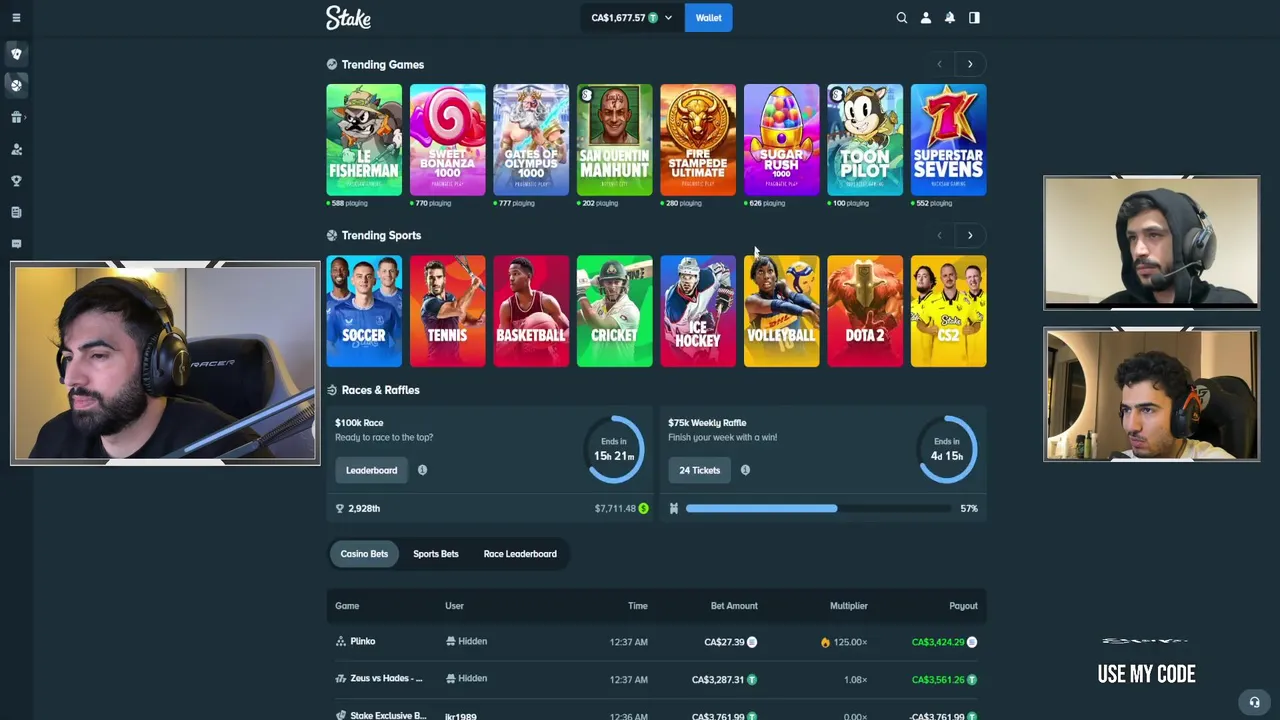
Task: Click the $100k Race countdown ring 15h 21m
Action: (x=614, y=449)
